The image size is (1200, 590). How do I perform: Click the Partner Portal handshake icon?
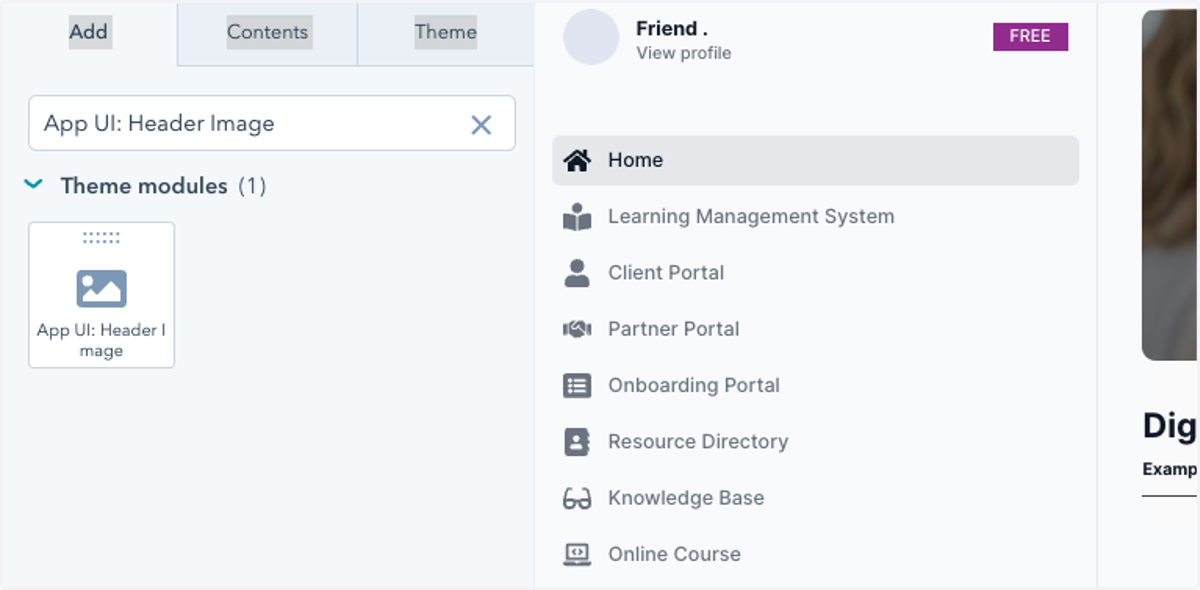point(577,329)
